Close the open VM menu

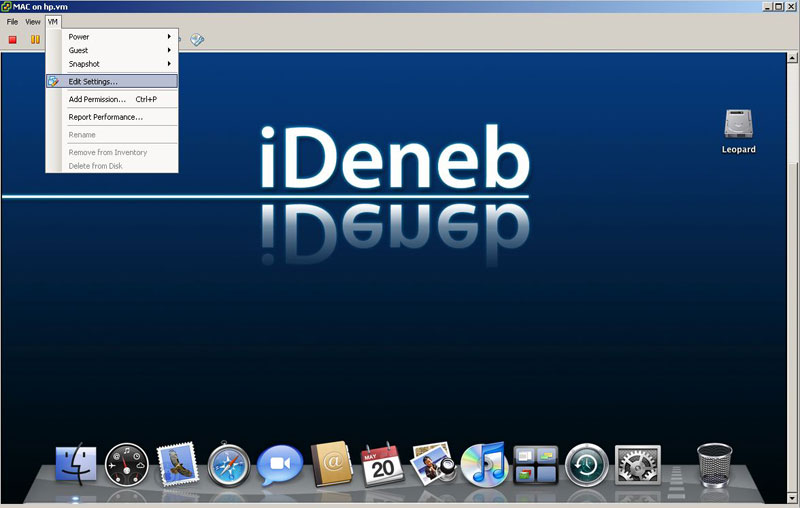53,22
